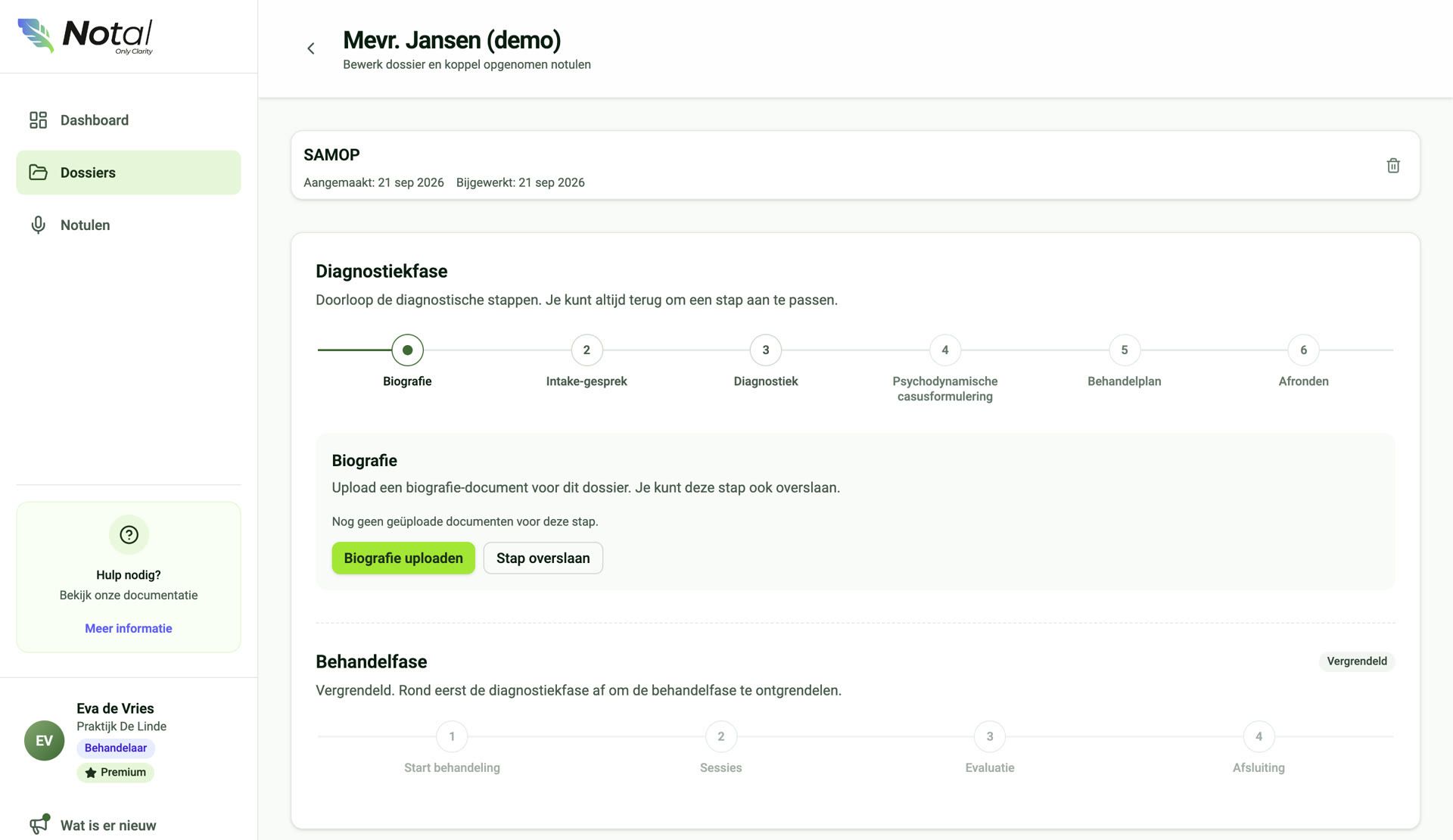Screen dimensions: 1453x840
Task: Go to step 6 Afronden
Action: coord(1303,350)
